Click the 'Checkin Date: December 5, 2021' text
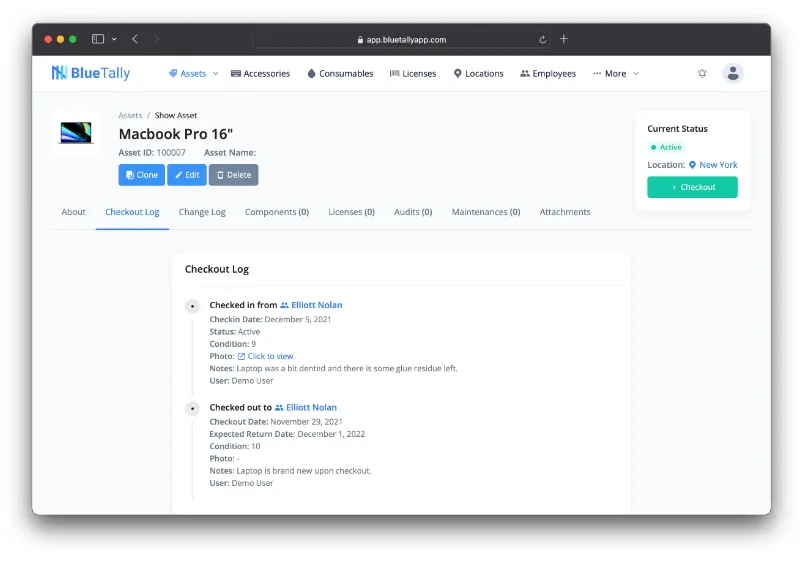The width and height of the screenshot is (805, 564). pos(270,319)
